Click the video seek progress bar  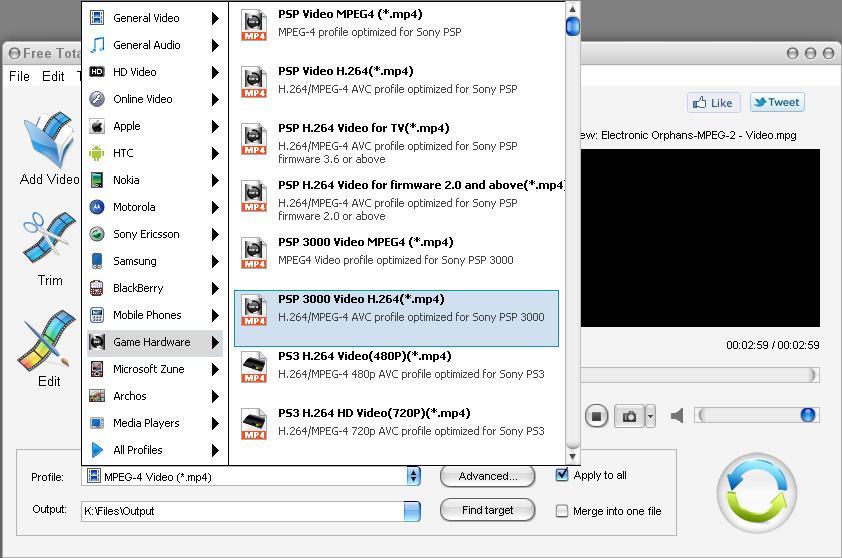coord(700,374)
